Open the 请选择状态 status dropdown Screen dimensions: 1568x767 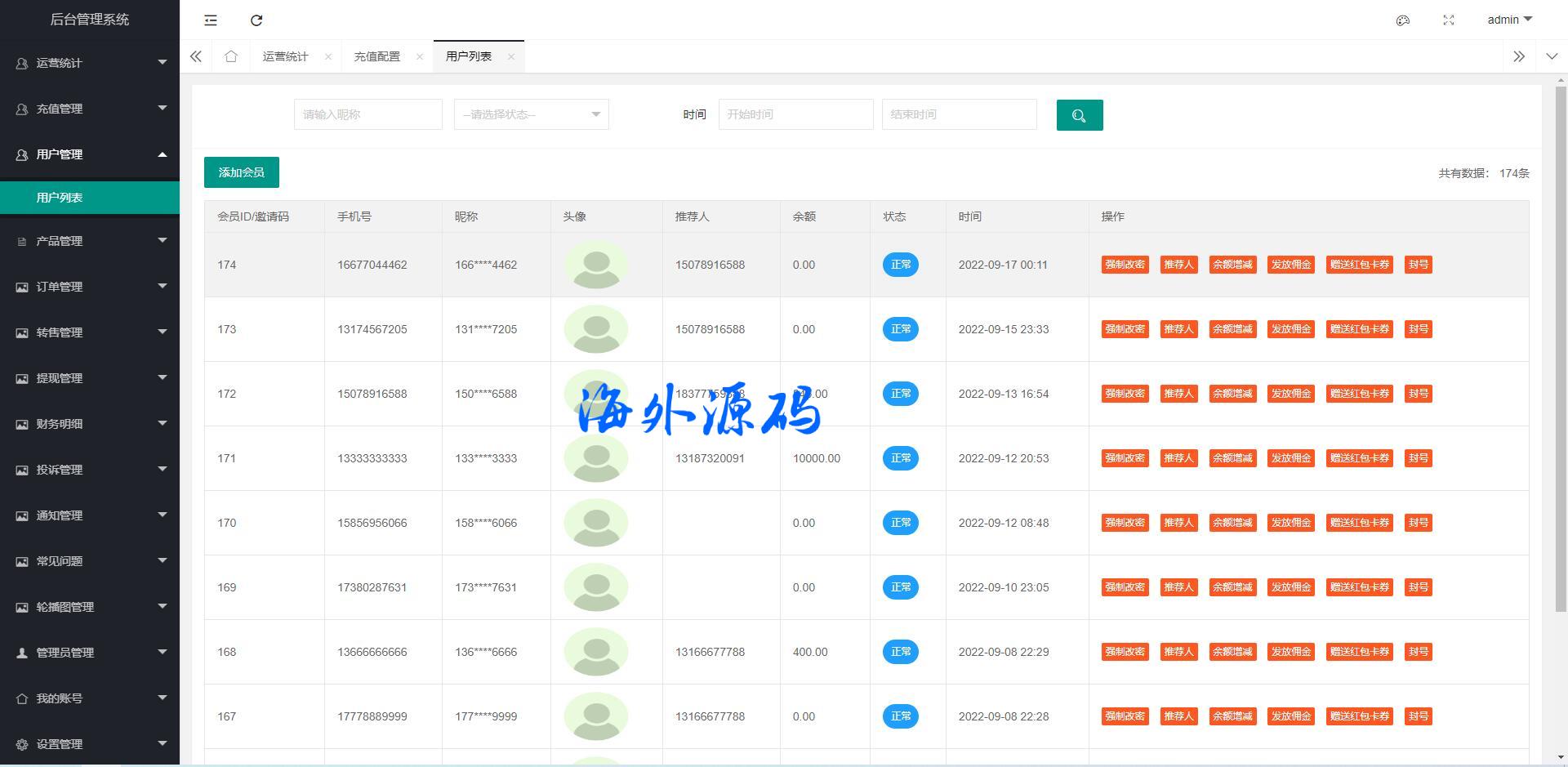pos(531,114)
